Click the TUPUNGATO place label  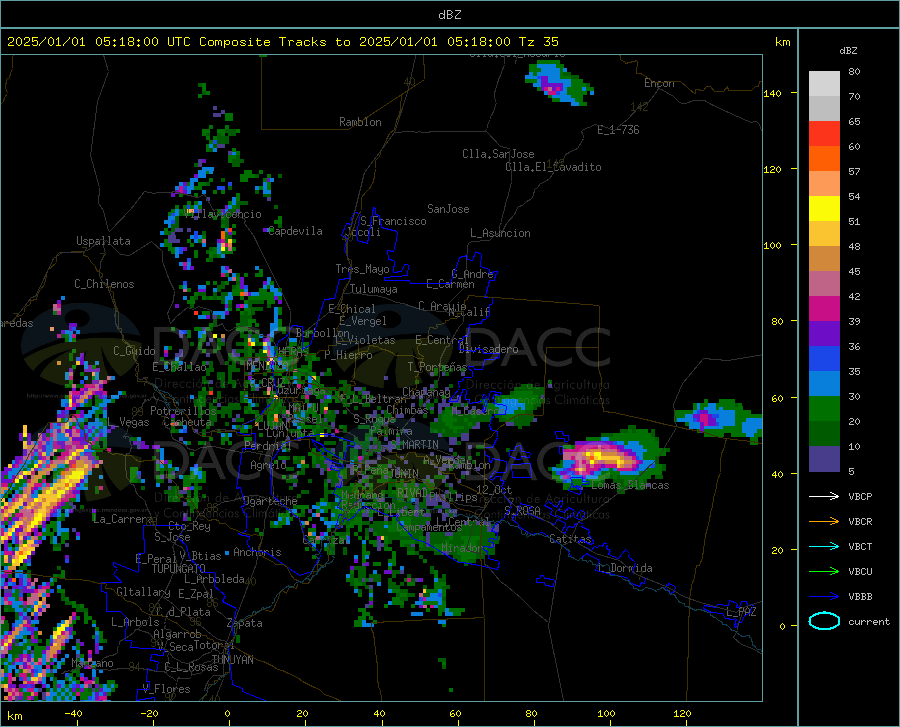(x=179, y=569)
